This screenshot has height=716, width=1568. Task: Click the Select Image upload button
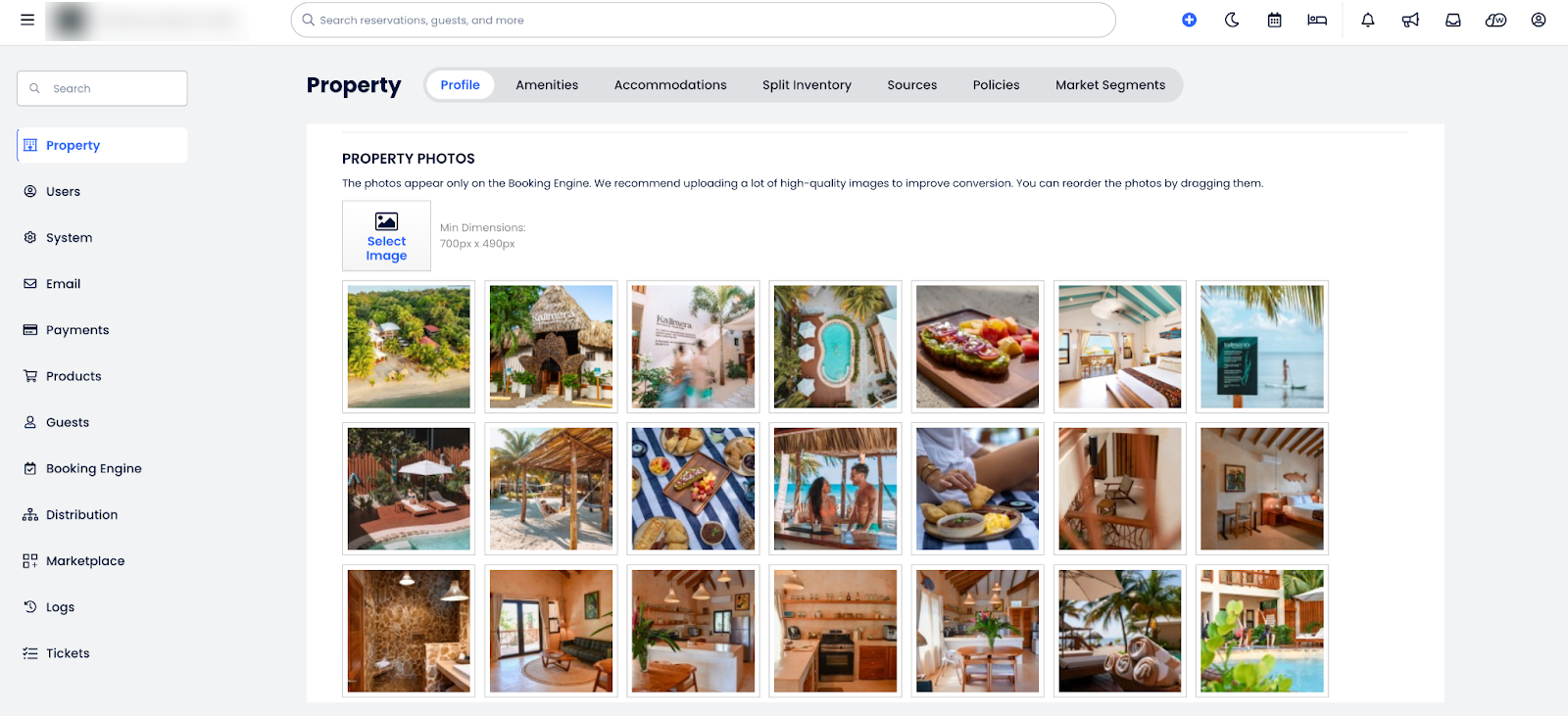(x=386, y=236)
